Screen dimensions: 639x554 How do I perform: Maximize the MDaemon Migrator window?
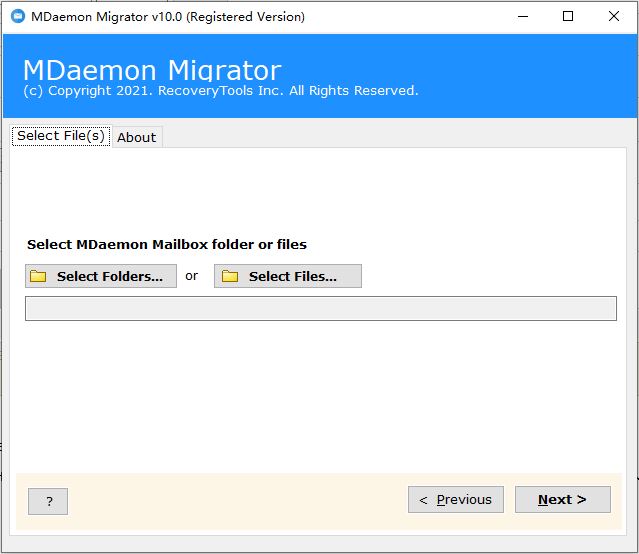[x=568, y=16]
